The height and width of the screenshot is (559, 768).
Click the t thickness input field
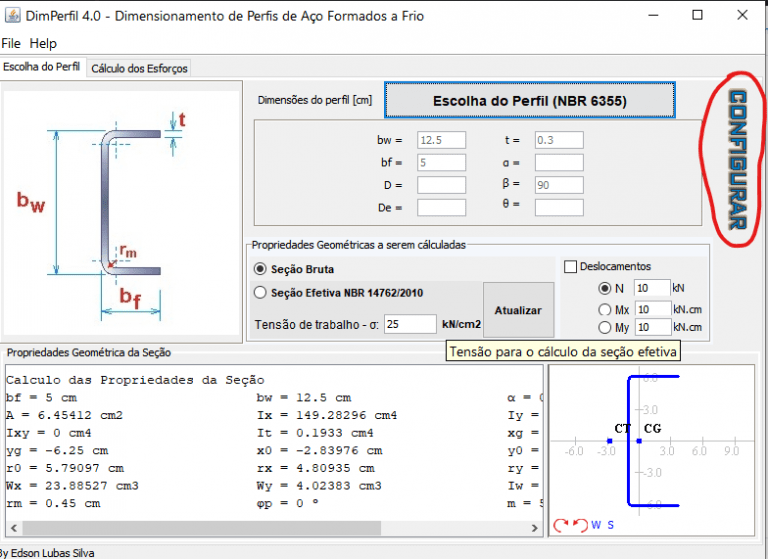click(x=559, y=140)
